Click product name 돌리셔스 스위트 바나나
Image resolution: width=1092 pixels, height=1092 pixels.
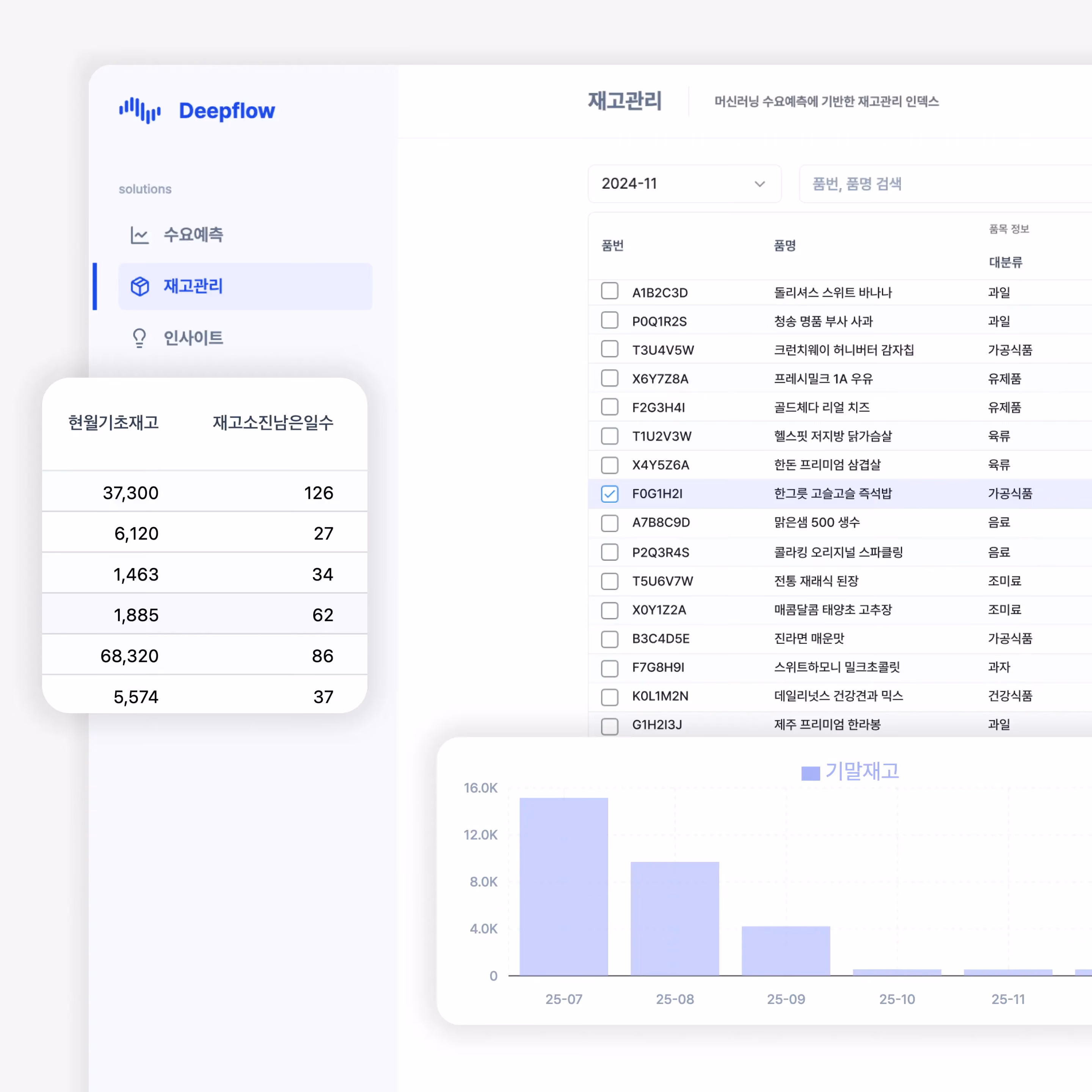[x=833, y=293]
